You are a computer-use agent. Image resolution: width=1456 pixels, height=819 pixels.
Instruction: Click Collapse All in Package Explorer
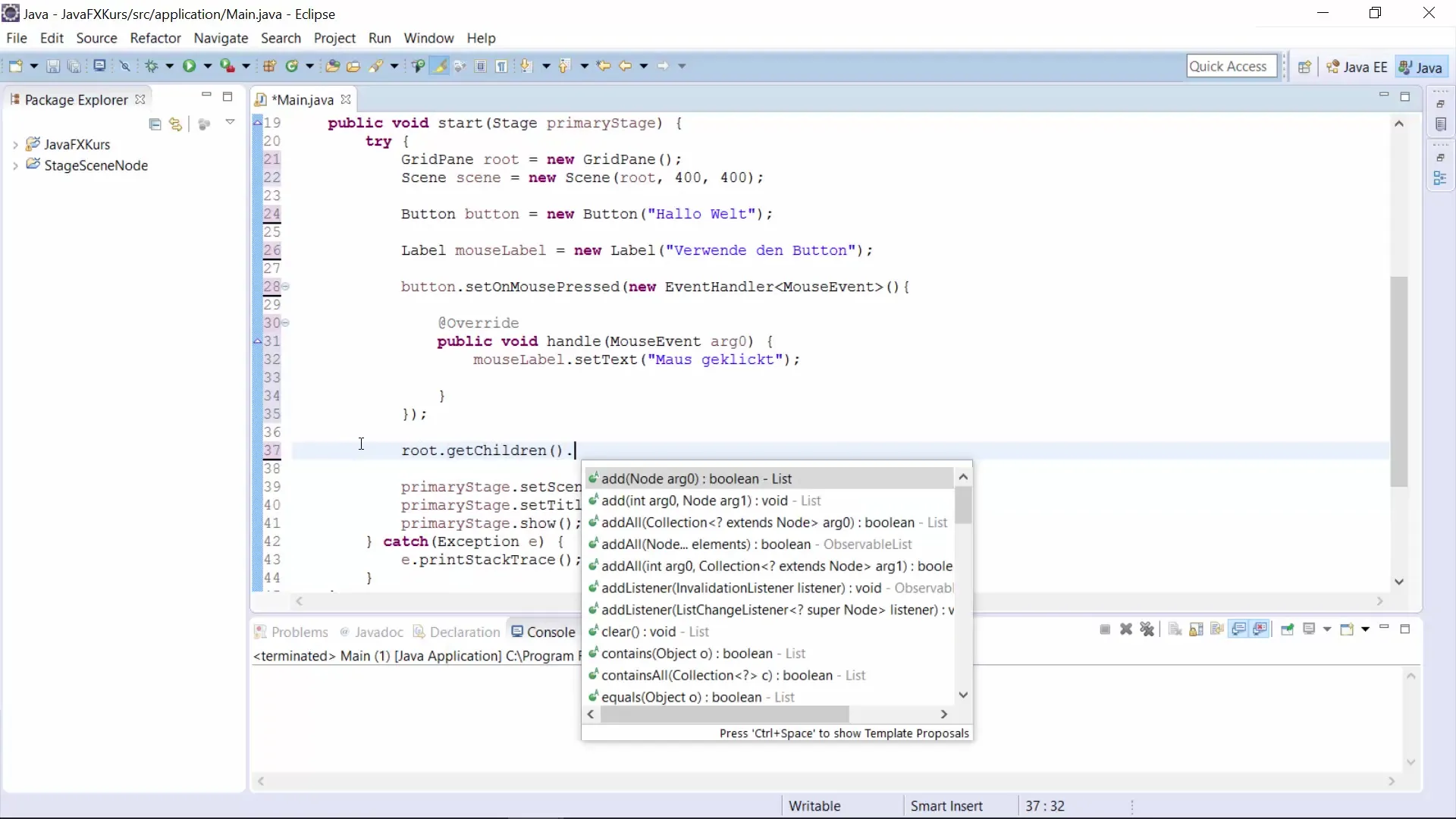(155, 124)
